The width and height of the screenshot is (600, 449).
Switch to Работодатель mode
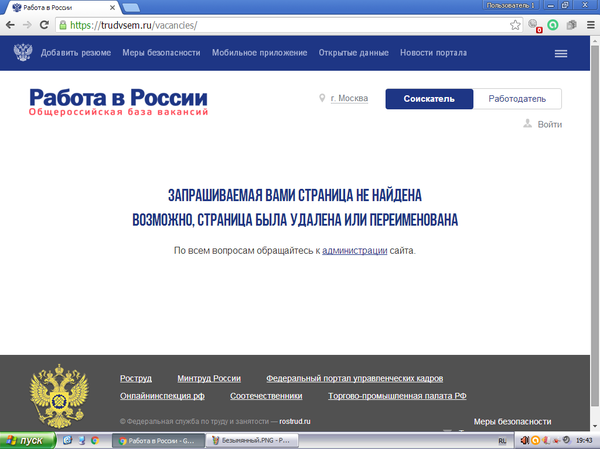pos(517,98)
